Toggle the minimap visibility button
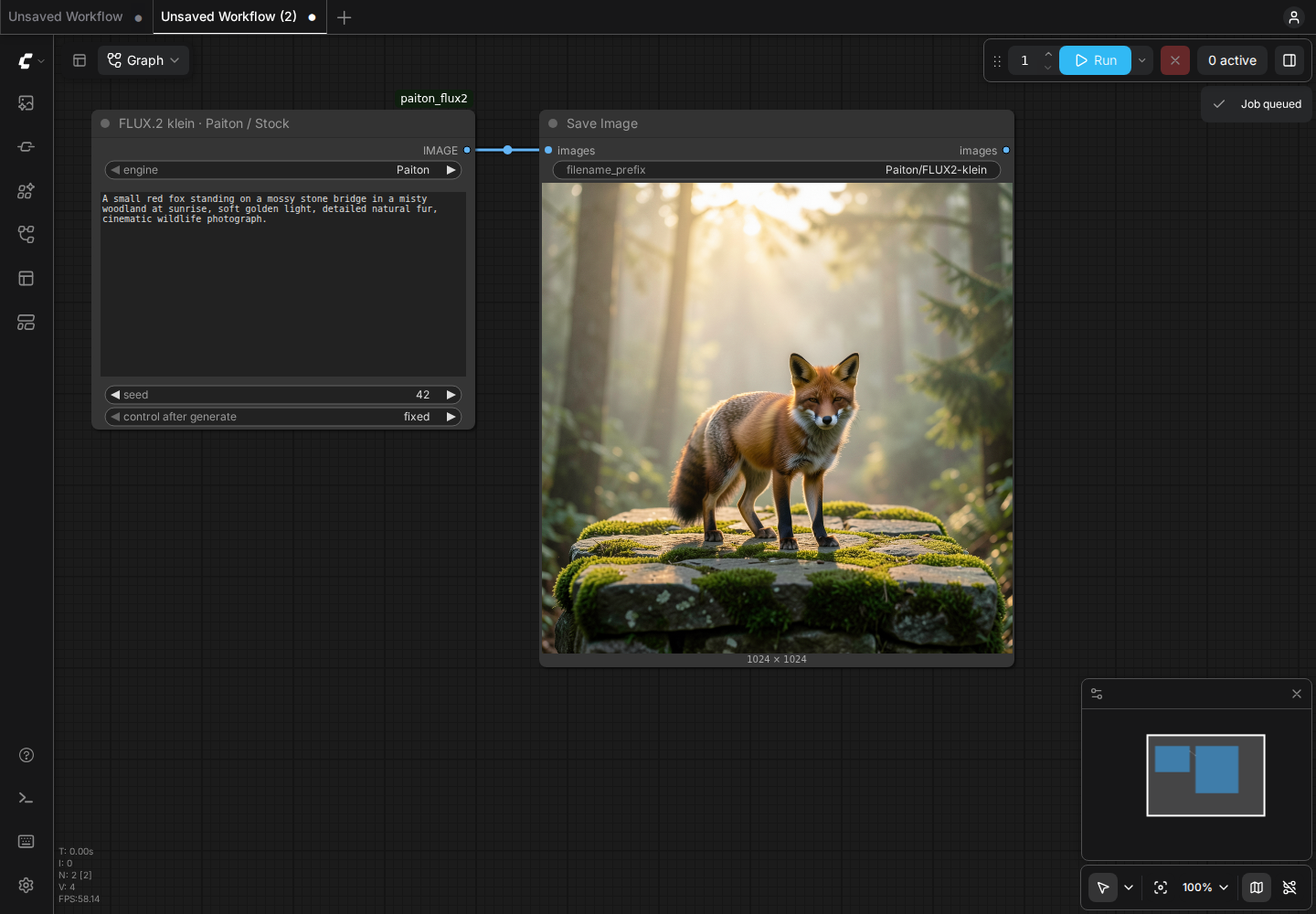The image size is (1316, 914). [1257, 887]
